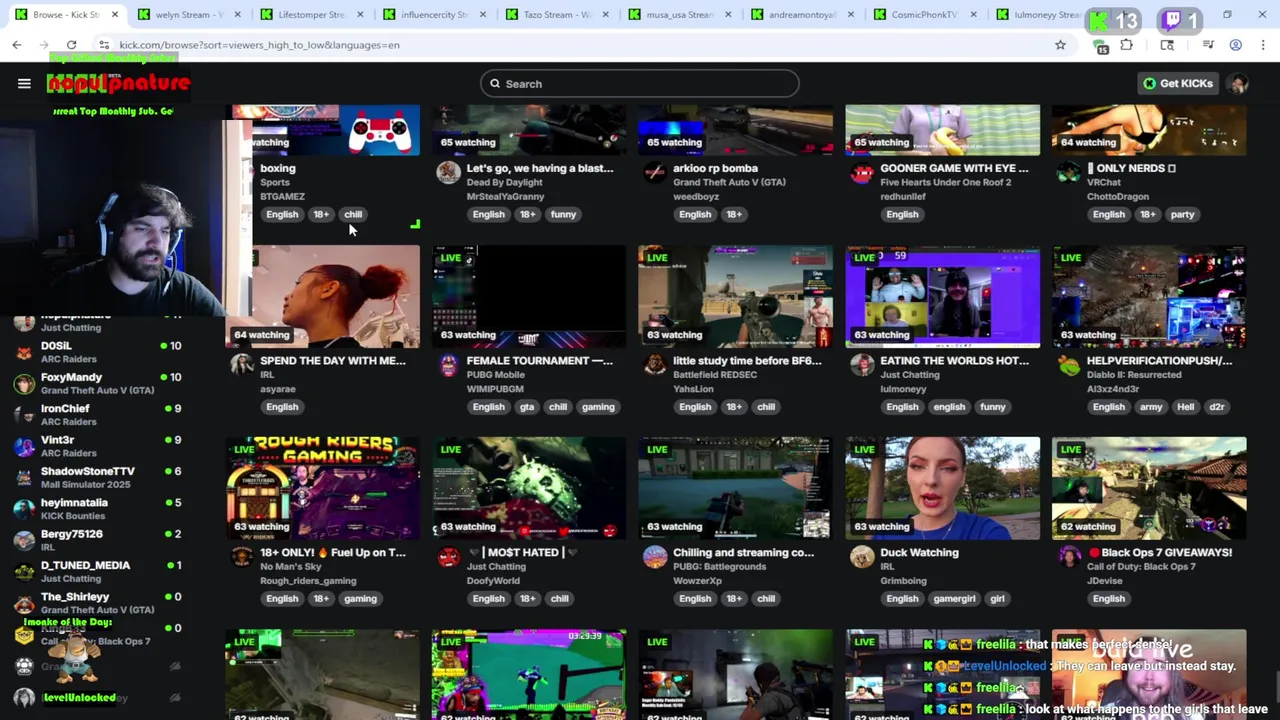Open MrStealYaGranny channel avatar
Screen dimensions: 1280x720
click(448, 173)
